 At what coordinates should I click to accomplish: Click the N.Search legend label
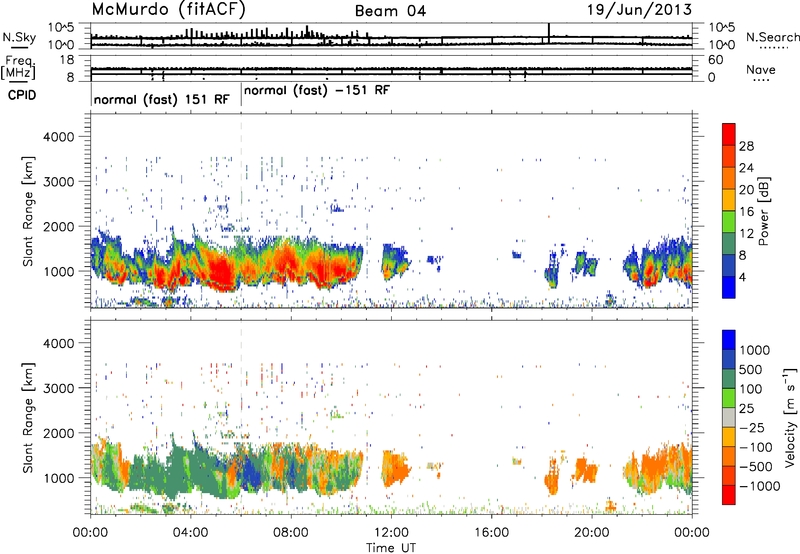click(772, 37)
